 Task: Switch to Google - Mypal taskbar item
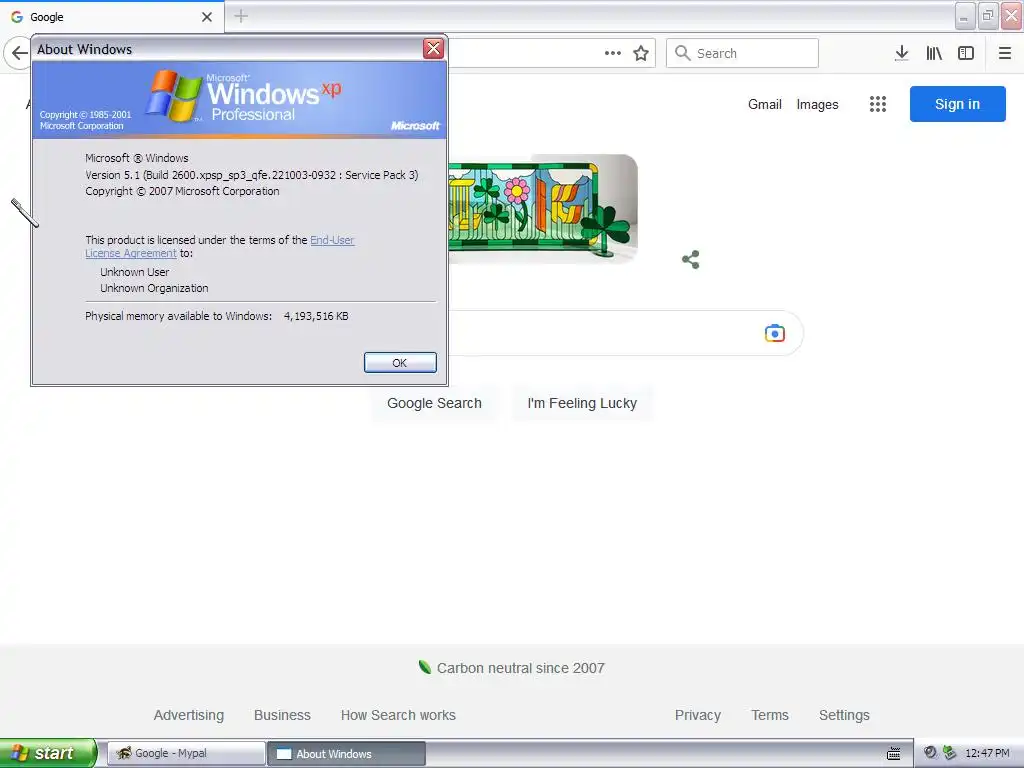point(186,753)
